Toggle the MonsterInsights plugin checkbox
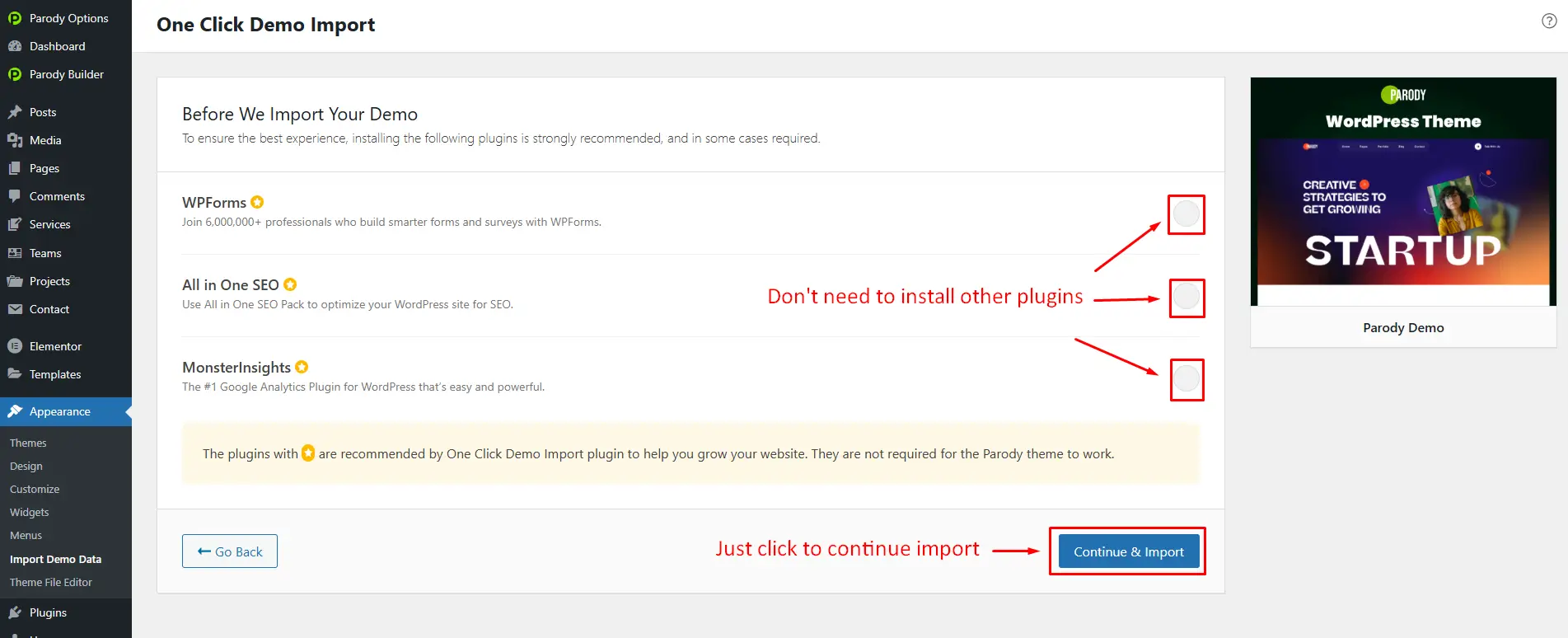This screenshot has height=638, width=1568. [x=1187, y=379]
